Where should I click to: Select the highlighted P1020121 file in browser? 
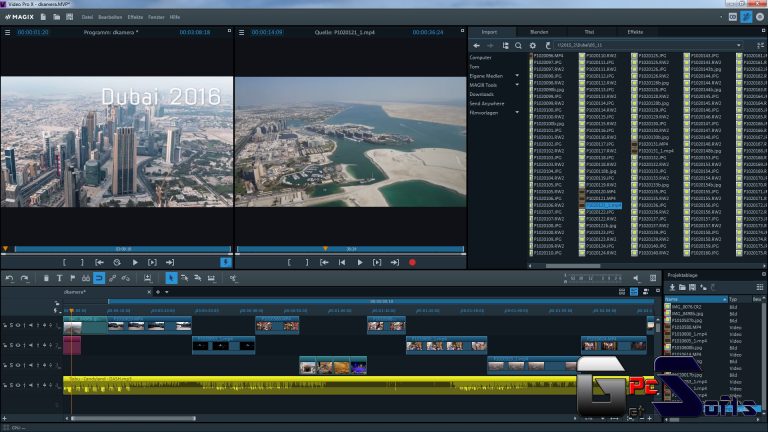click(604, 206)
